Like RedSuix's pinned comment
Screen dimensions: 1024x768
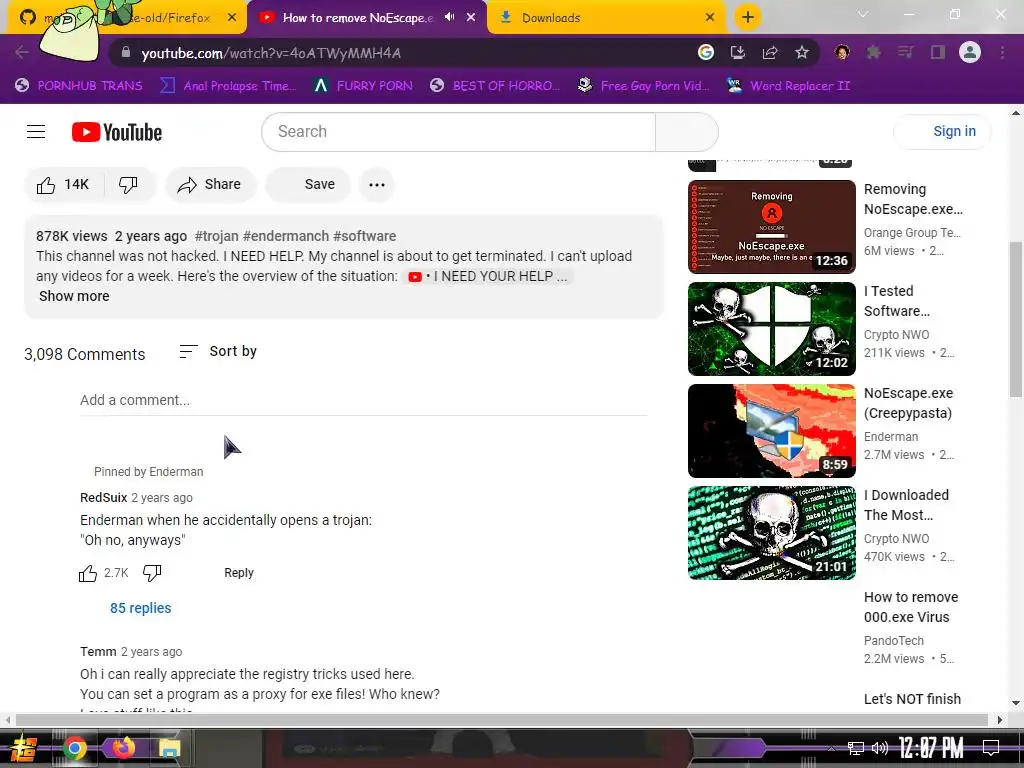click(x=88, y=573)
